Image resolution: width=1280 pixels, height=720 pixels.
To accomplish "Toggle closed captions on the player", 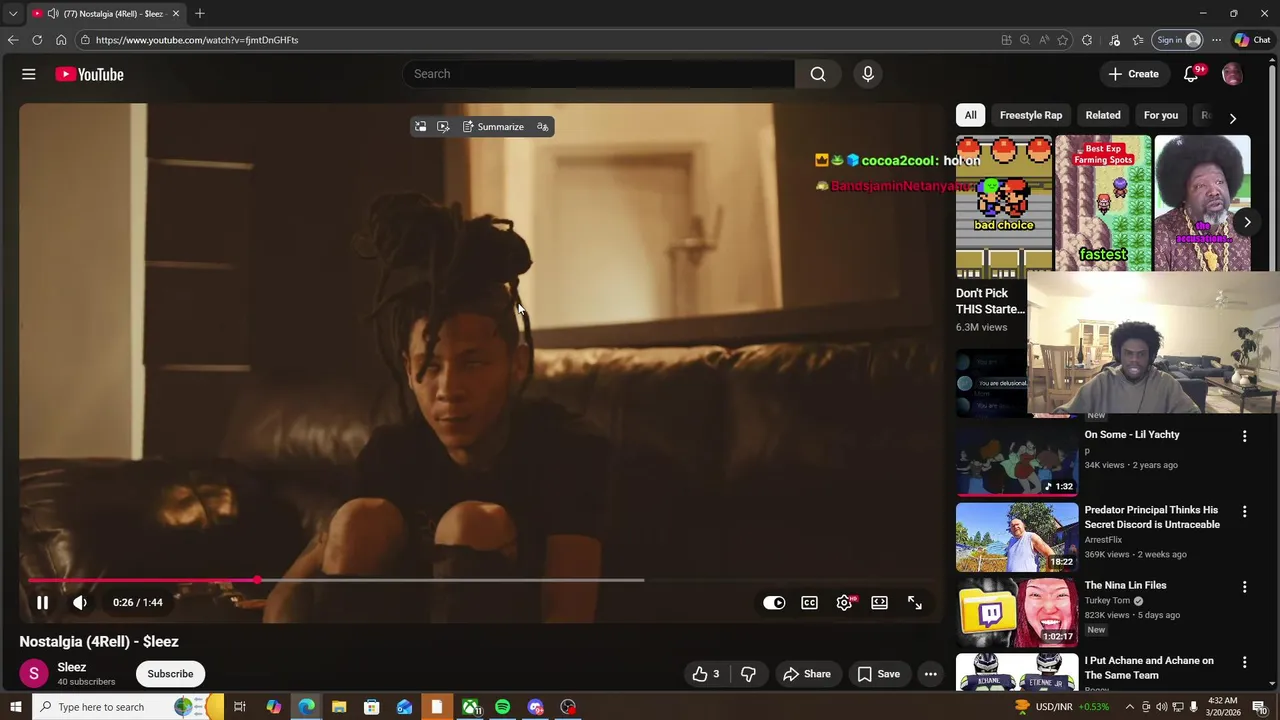I will [809, 603].
